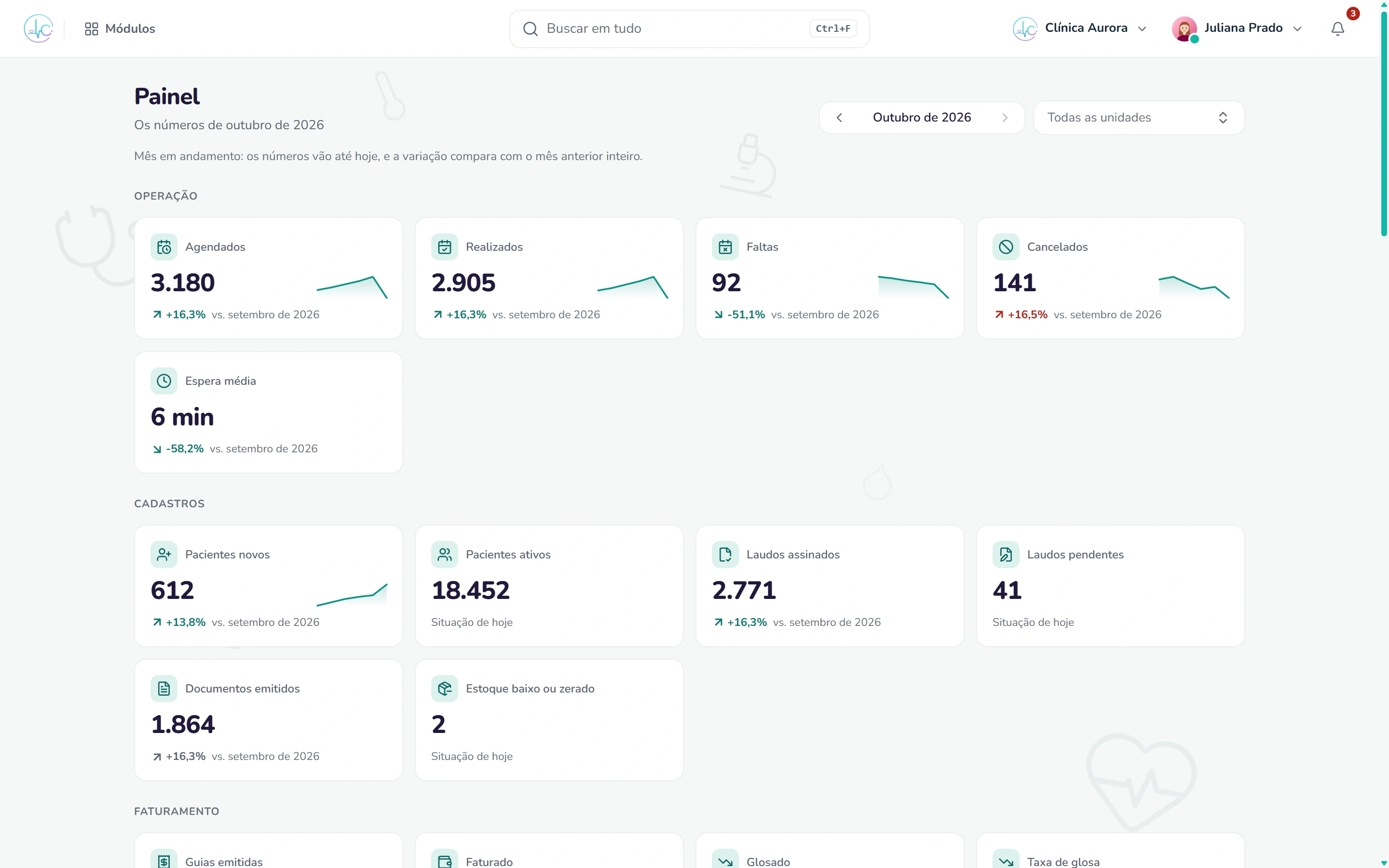Click the Faltas calendar-x icon
1389x868 pixels.
[x=725, y=247]
